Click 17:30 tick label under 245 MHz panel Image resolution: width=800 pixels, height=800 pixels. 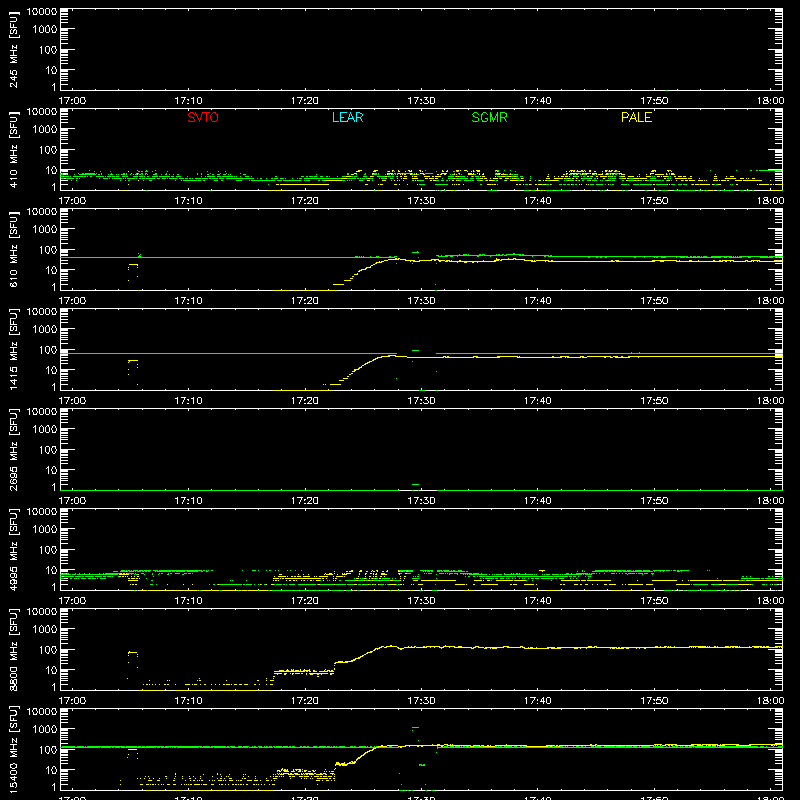coord(421,101)
